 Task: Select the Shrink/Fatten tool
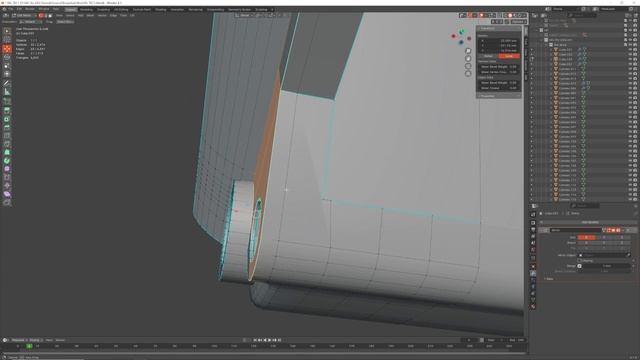tap(7, 185)
